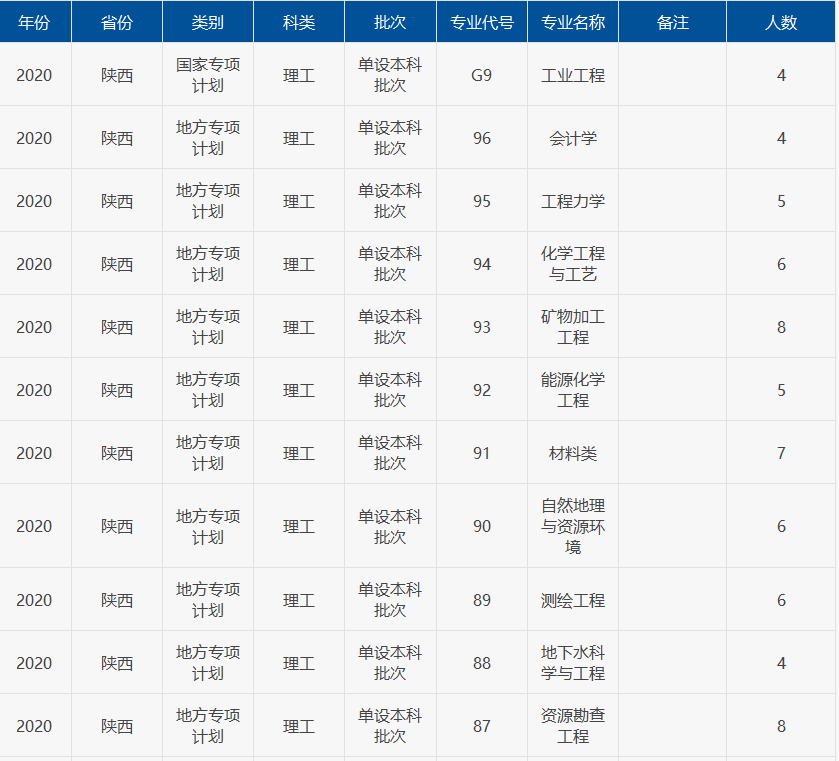
Task: Click the 年份 column header
Action: click(34, 22)
